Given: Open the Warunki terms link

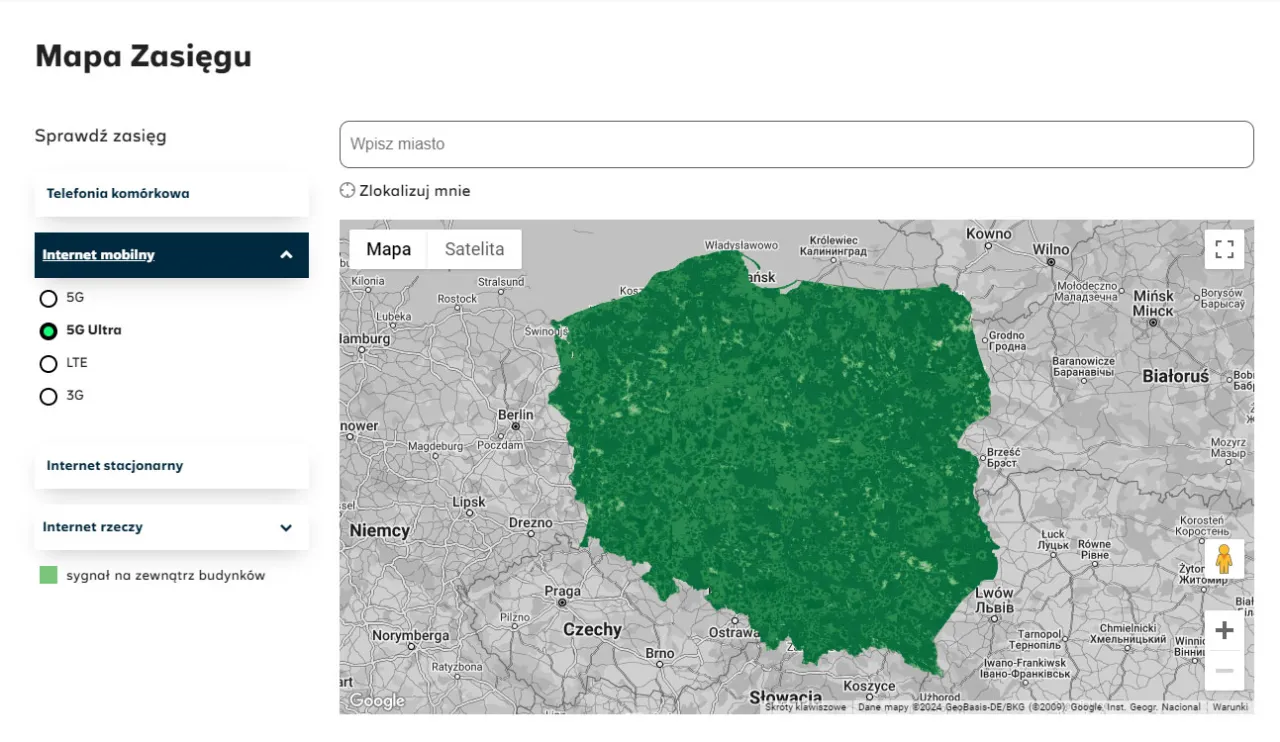Looking at the screenshot, I should coord(1230,707).
